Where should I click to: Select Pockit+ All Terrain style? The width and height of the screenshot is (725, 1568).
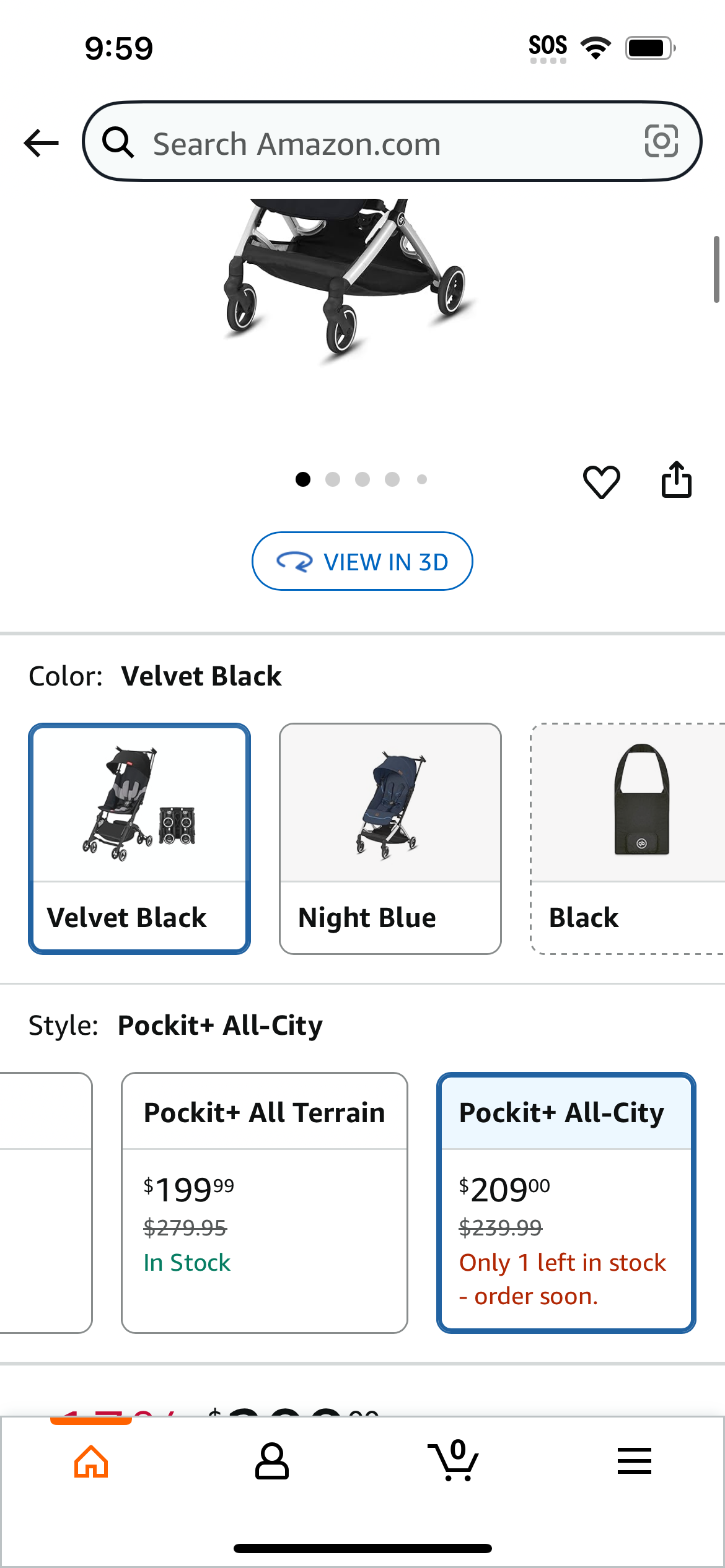click(265, 1203)
